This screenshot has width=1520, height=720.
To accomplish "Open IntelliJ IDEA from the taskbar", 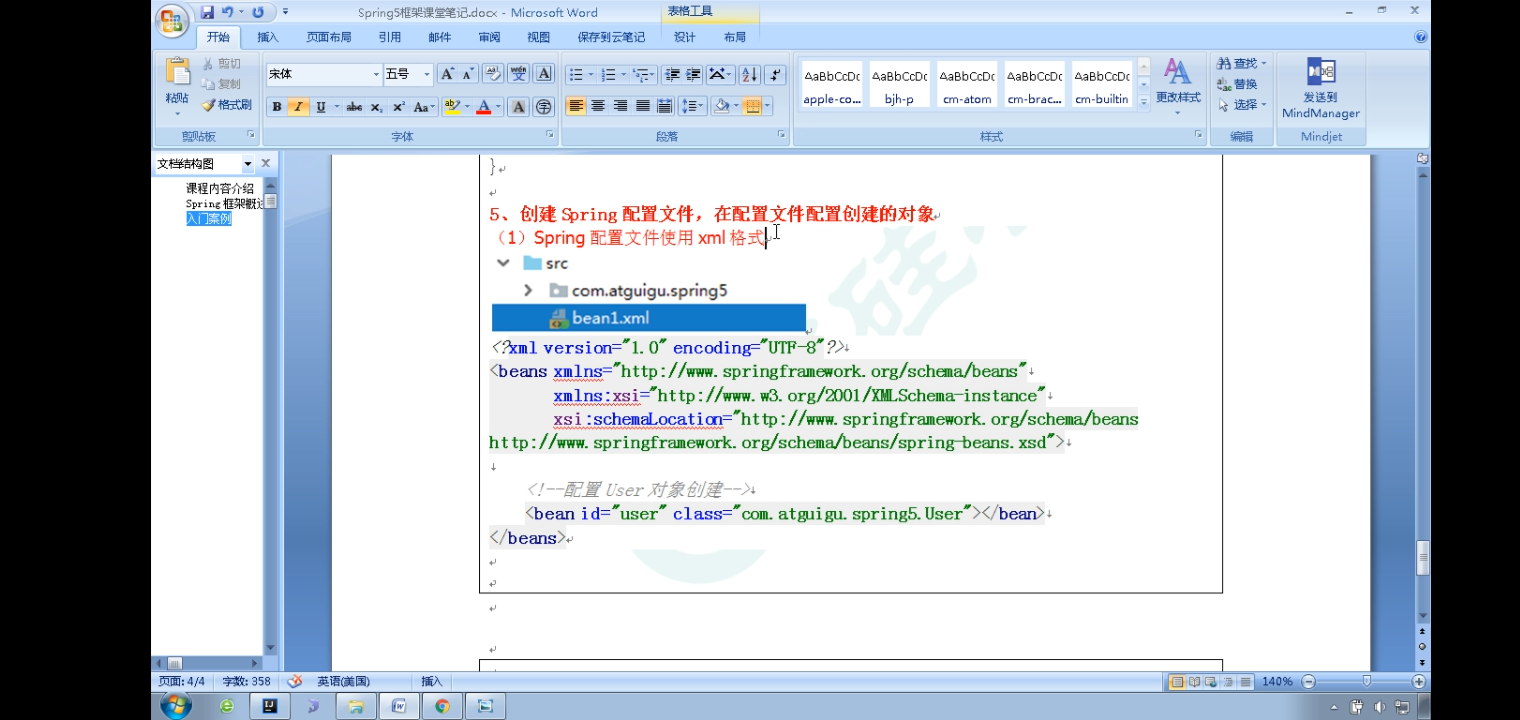I will [270, 706].
